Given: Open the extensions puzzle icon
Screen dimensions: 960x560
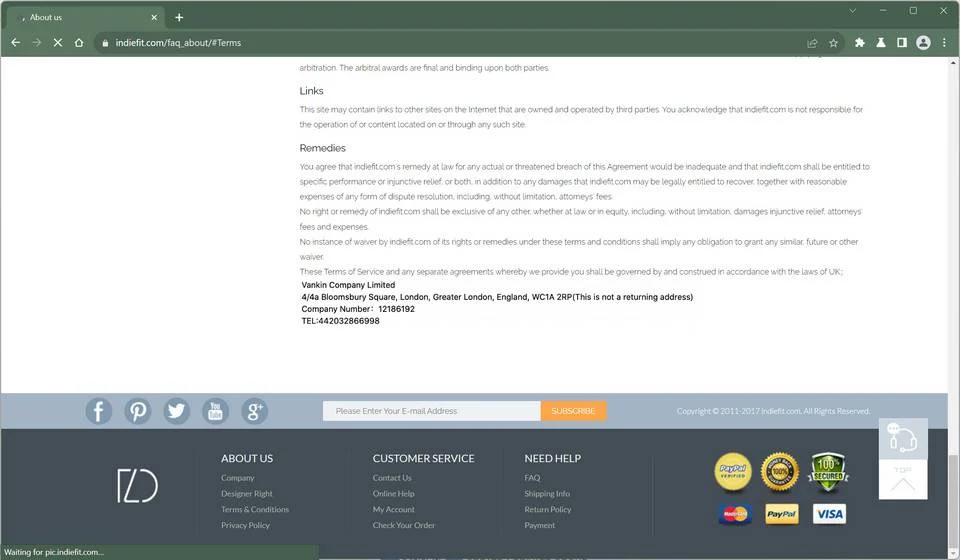Looking at the screenshot, I should (860, 43).
